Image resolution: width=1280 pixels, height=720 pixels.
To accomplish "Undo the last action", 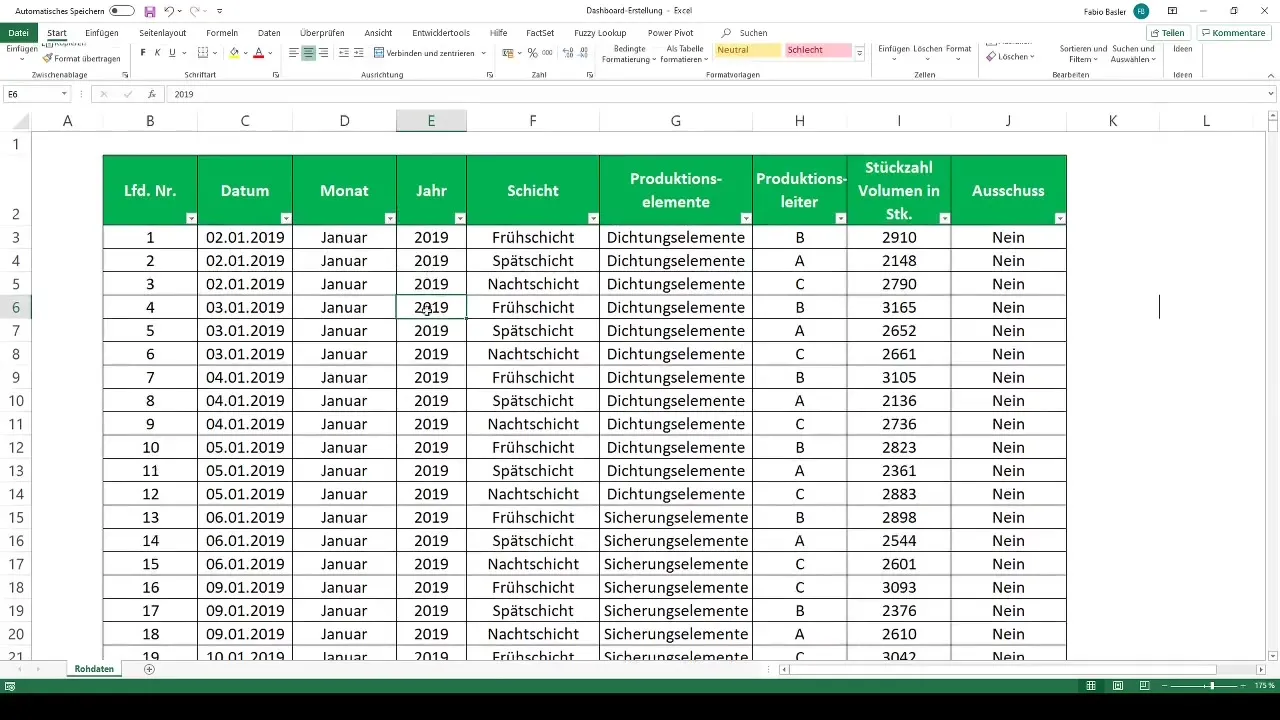I will tap(169, 11).
